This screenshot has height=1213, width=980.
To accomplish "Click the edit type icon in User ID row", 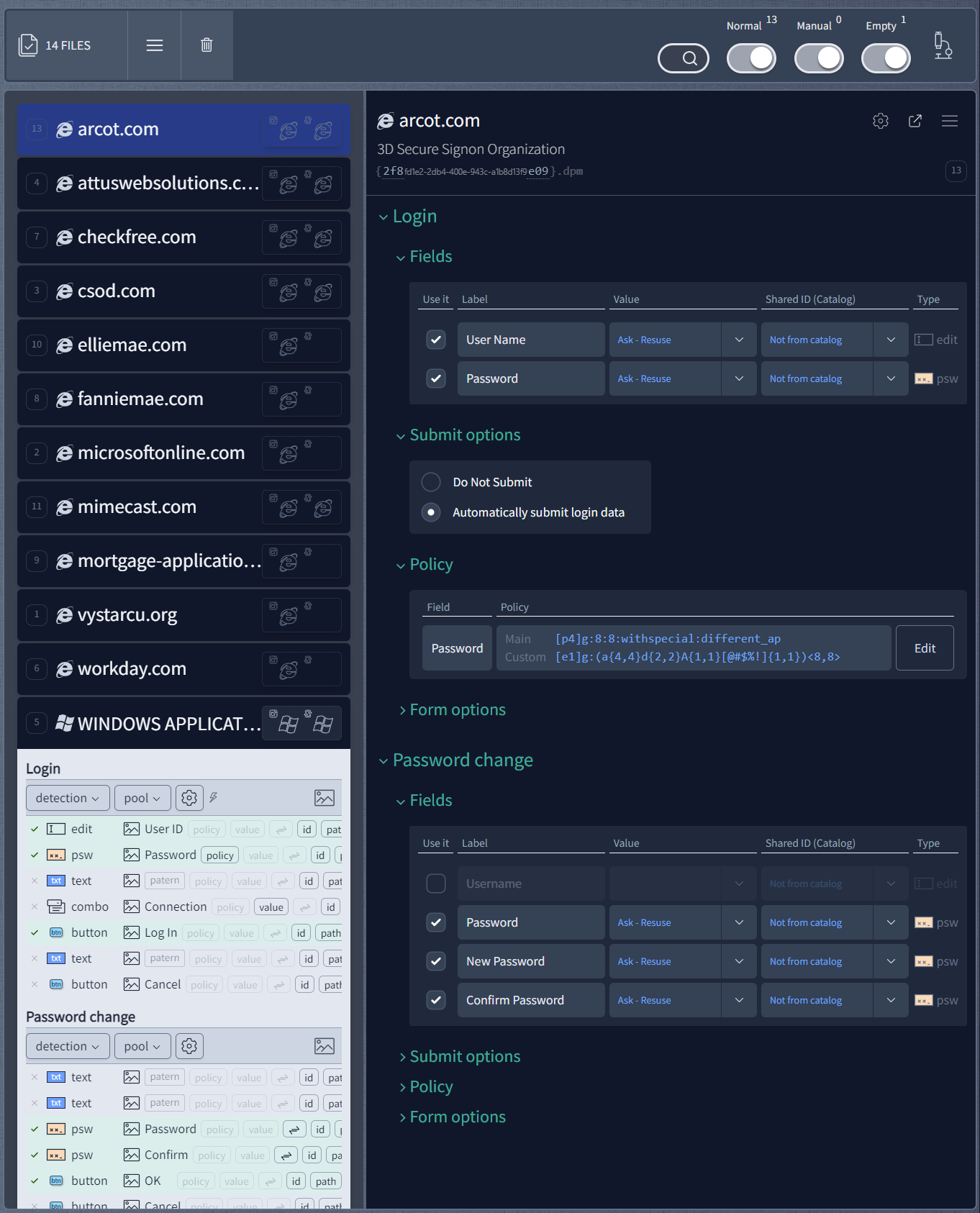I will [56, 829].
